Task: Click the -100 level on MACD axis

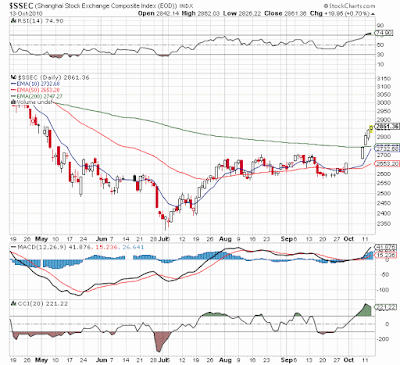Action: coord(384,290)
